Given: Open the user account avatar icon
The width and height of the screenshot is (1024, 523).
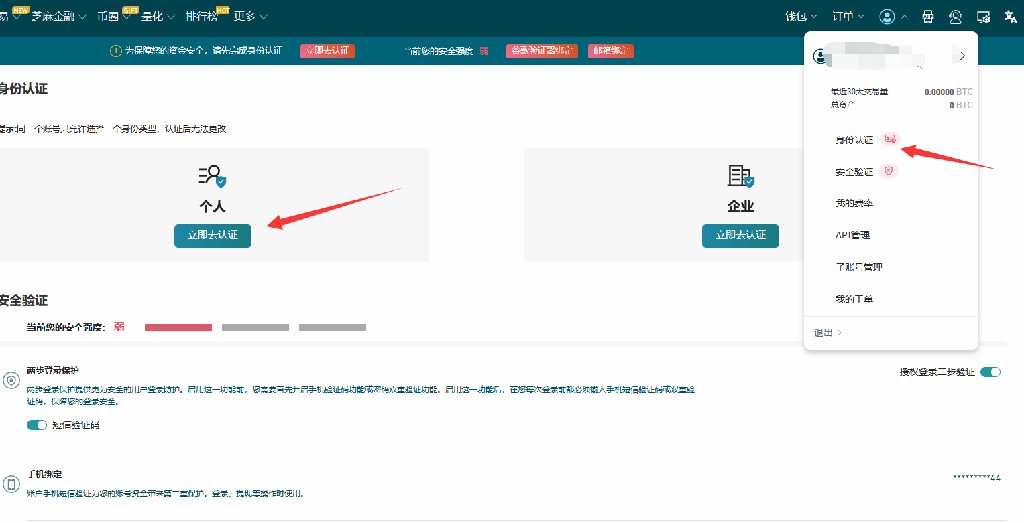Looking at the screenshot, I should point(887,17).
